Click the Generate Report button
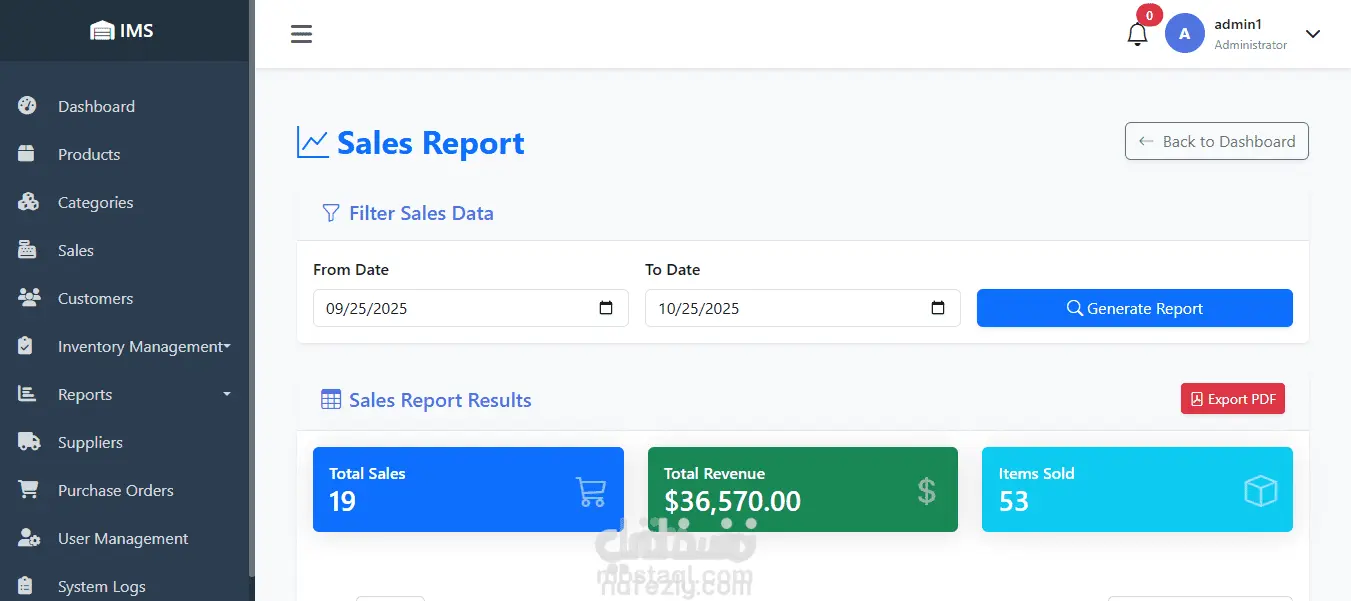 [x=1134, y=308]
